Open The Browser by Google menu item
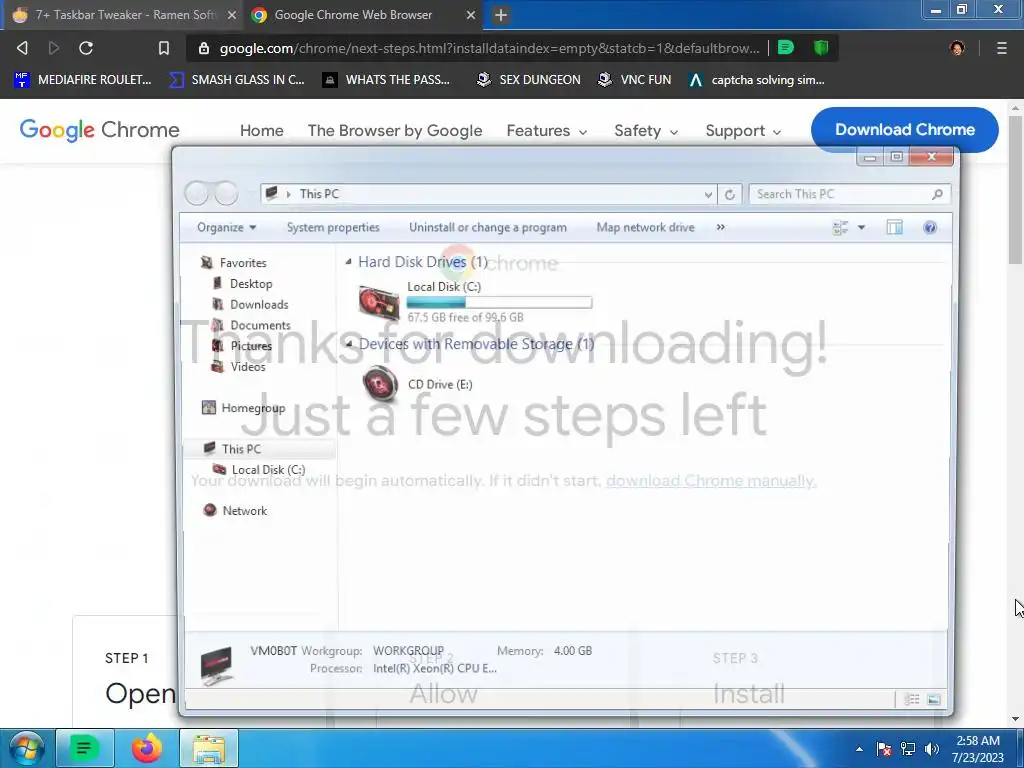Image resolution: width=1024 pixels, height=768 pixels. [x=394, y=131]
